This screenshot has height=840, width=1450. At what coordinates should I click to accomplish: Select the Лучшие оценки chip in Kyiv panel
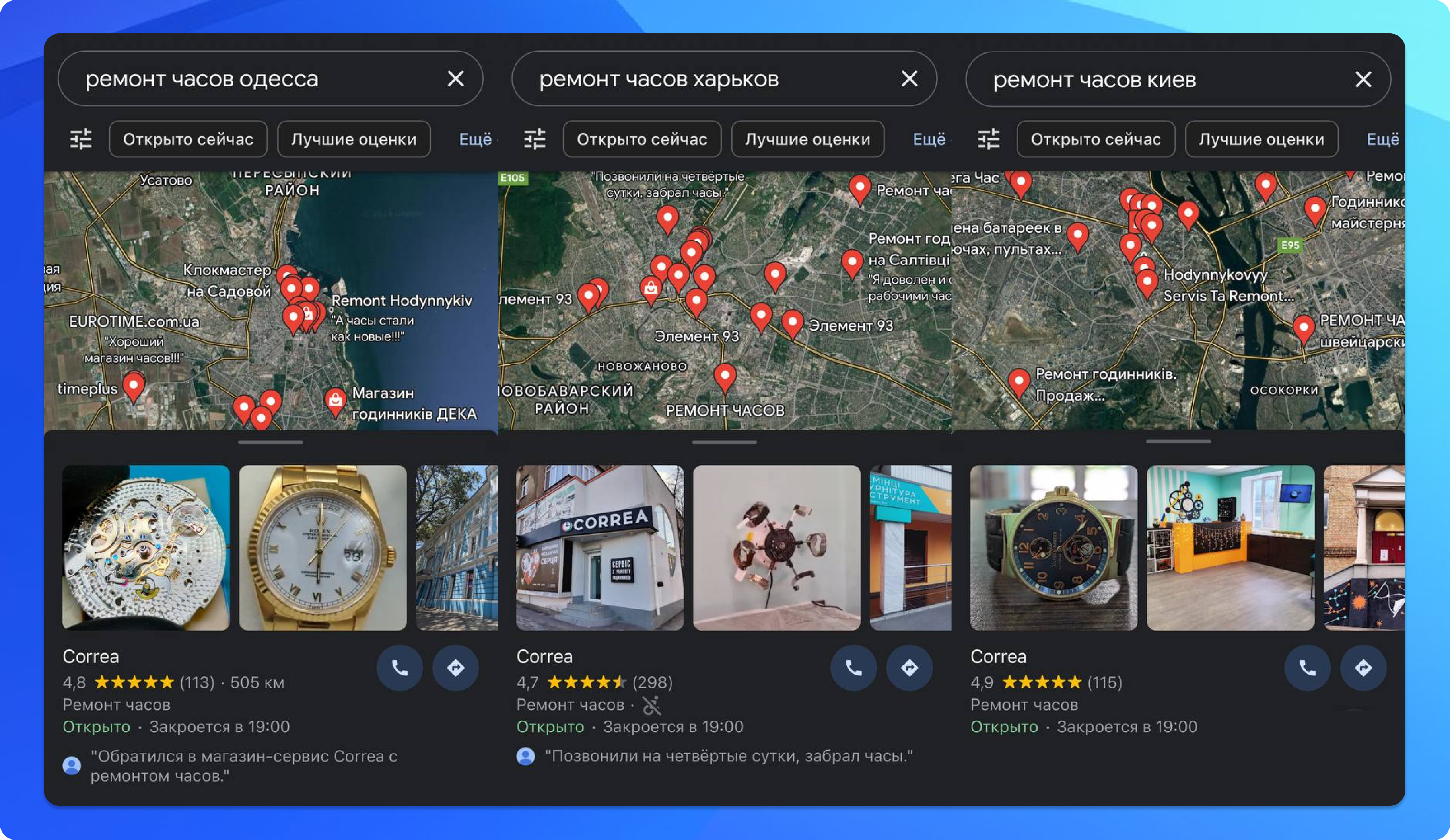(1261, 139)
